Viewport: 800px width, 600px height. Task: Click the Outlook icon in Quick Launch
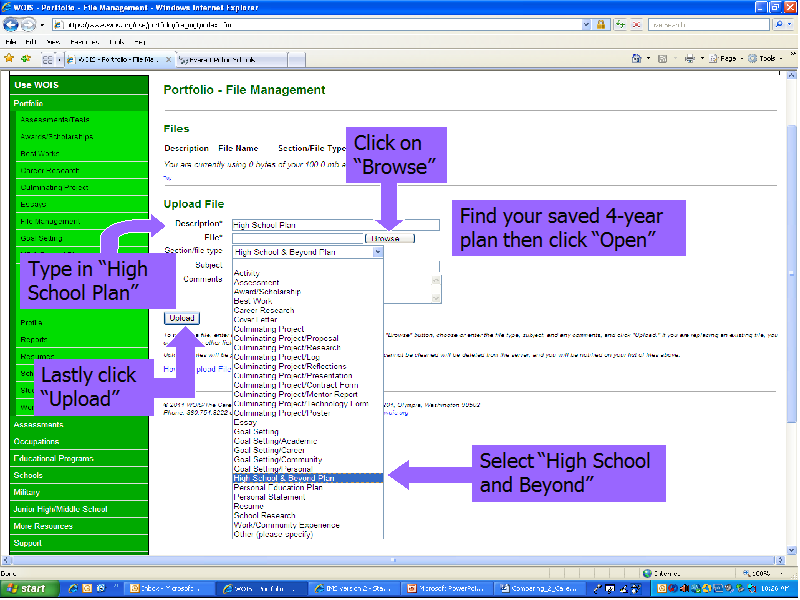click(x=87, y=588)
